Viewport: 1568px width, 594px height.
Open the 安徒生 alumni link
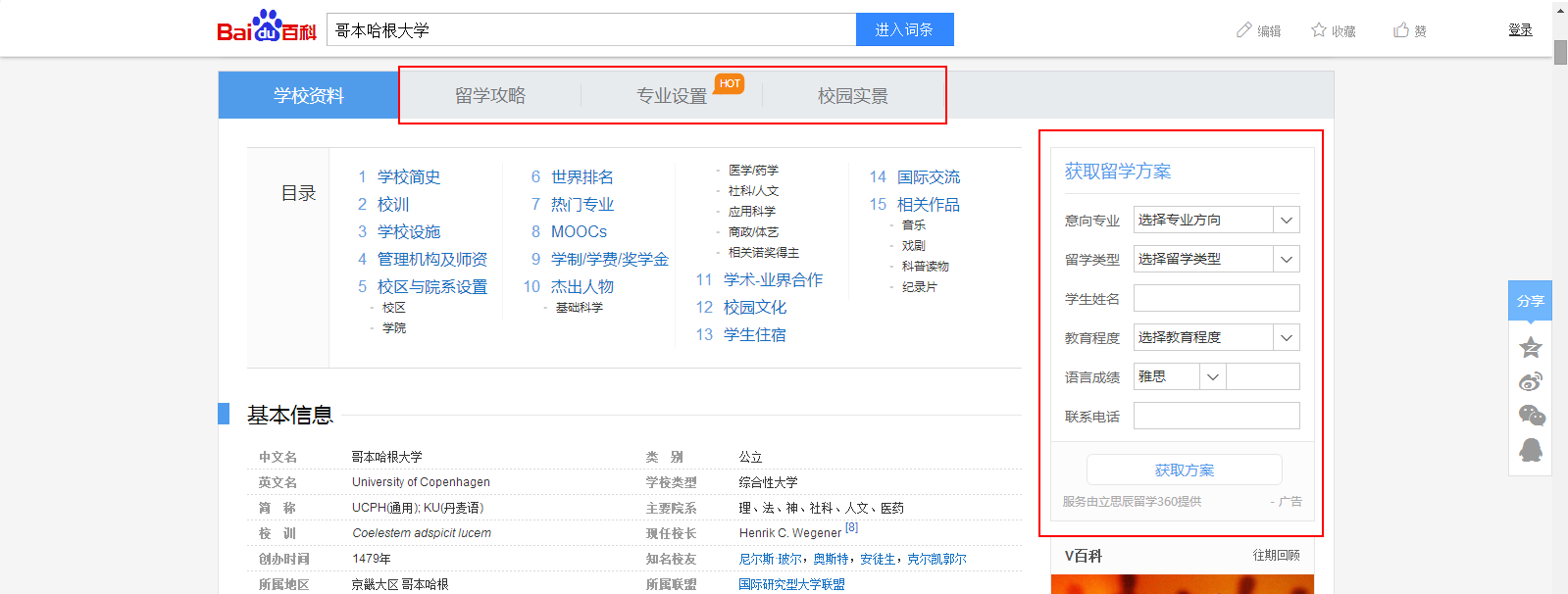878,559
